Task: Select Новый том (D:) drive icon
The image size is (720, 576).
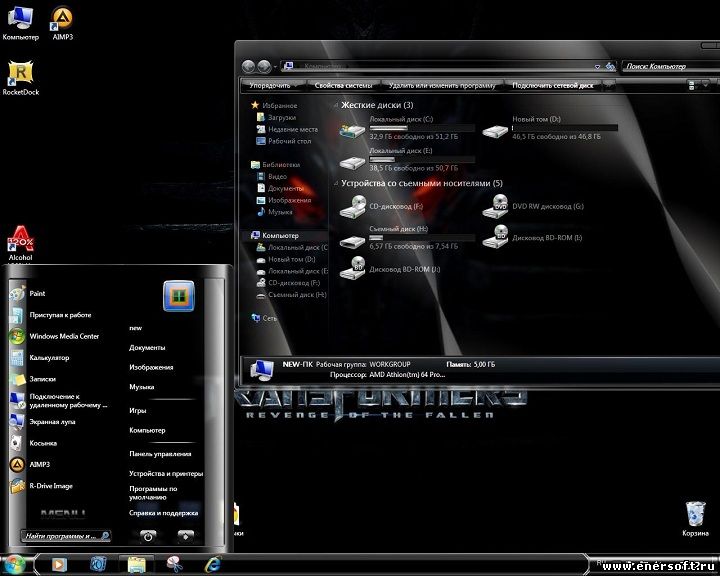Action: 495,131
